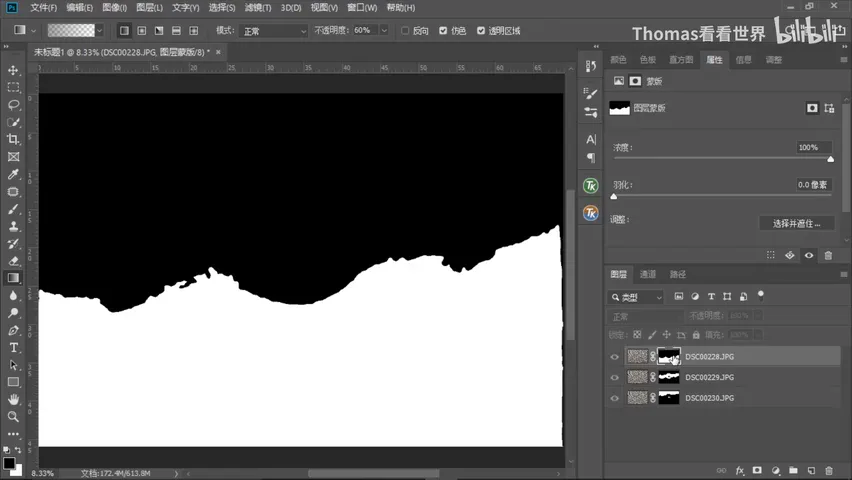Screen dimensions: 852x480
Task: Open the Image (图像) menu
Action: [114, 8]
